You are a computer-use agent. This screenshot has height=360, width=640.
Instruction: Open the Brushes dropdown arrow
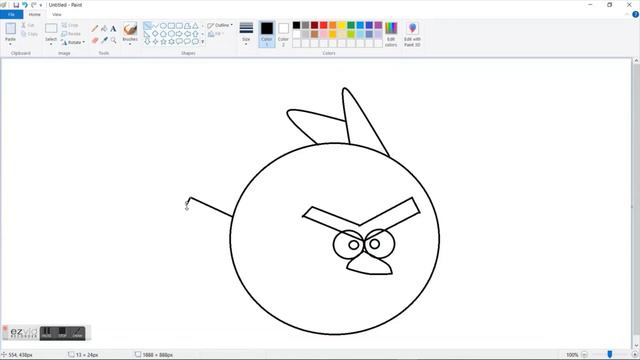click(x=130, y=44)
